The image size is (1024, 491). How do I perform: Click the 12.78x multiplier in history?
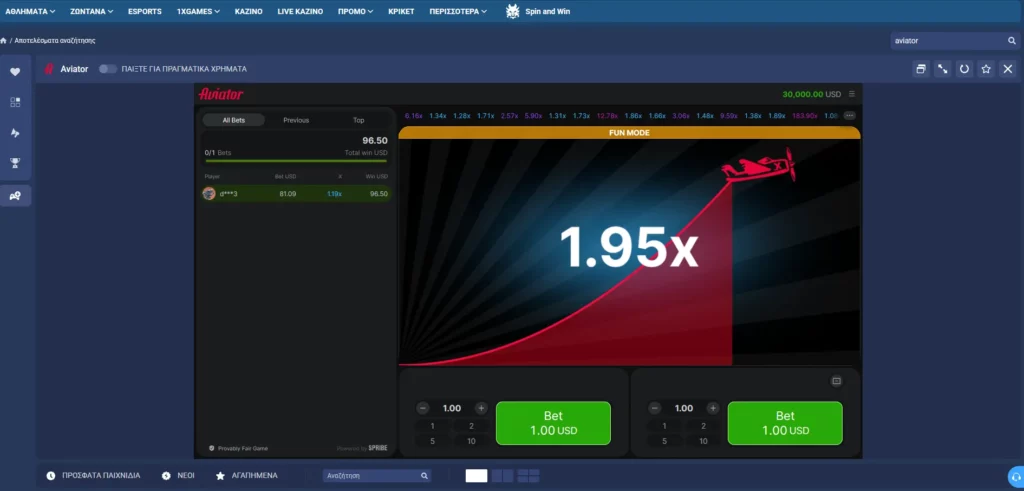[607, 116]
